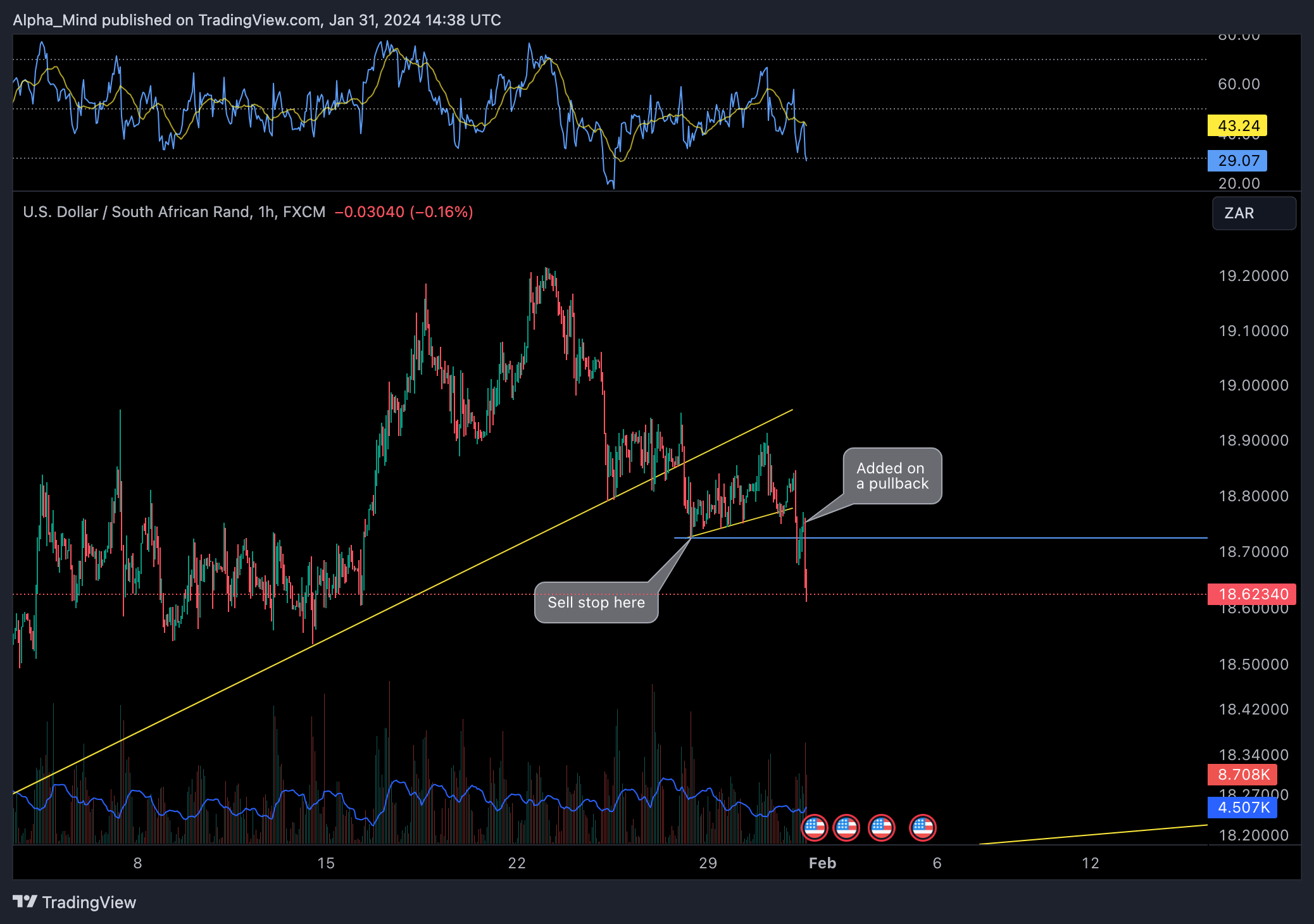
Task: Click the '8' date label on time axis
Action: [137, 863]
